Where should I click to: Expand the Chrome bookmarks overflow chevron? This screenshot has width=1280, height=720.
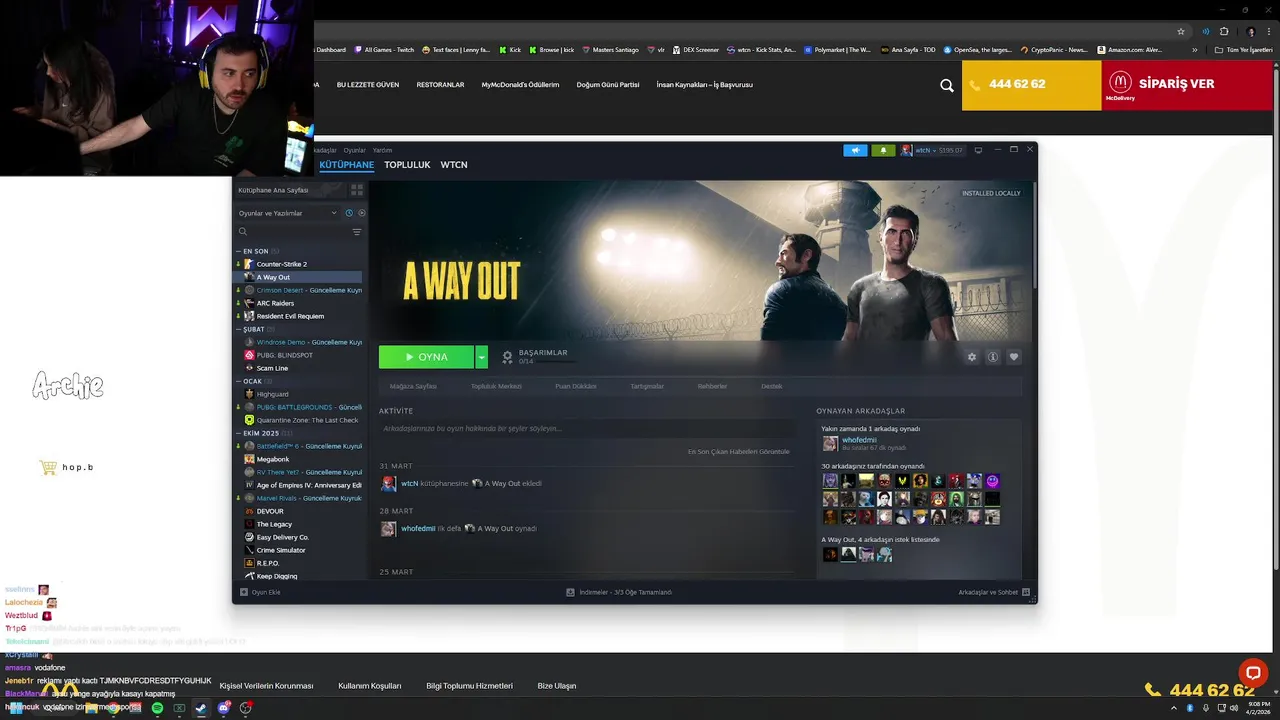1195,49
